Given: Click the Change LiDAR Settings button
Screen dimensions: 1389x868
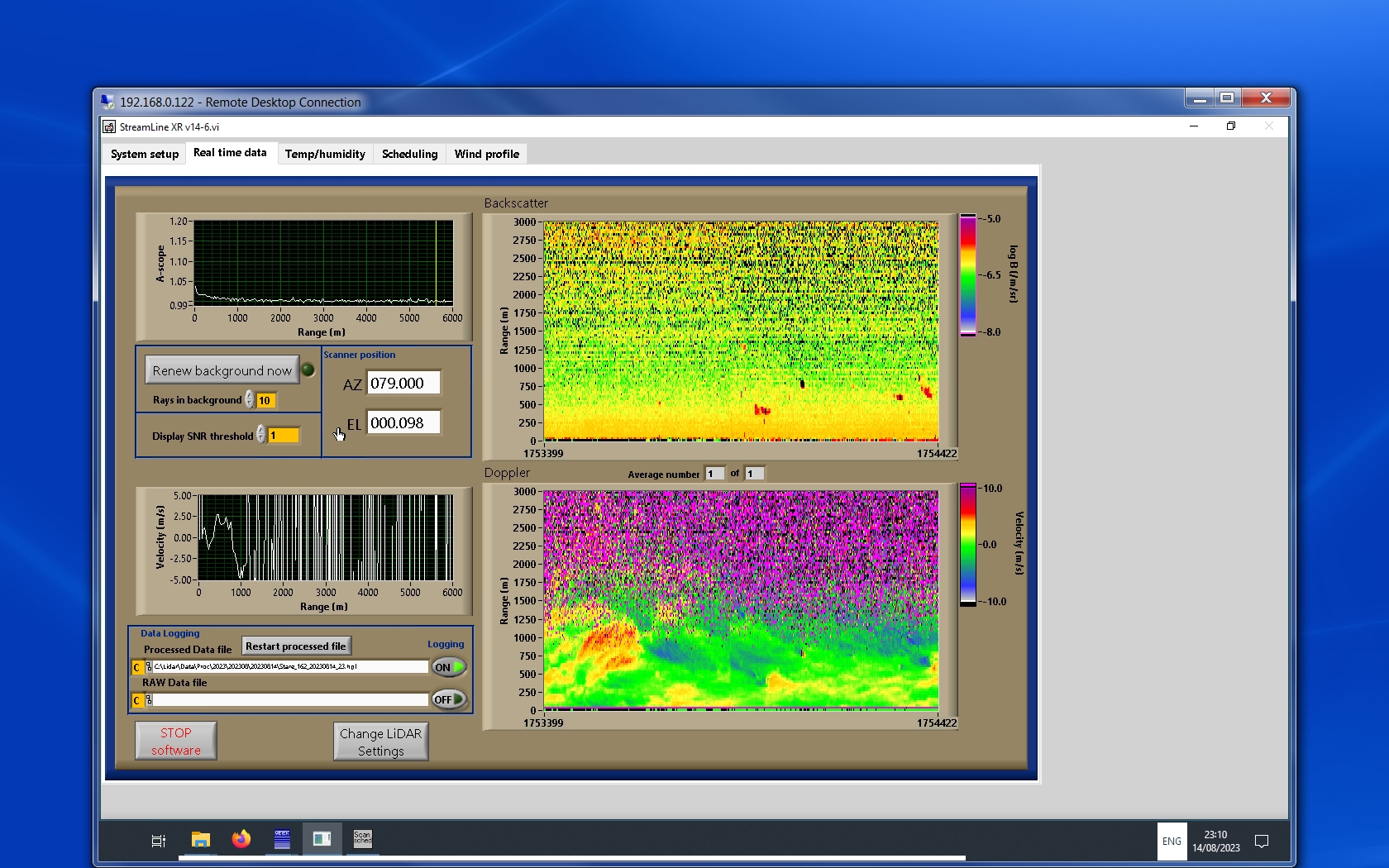Looking at the screenshot, I should click(381, 742).
